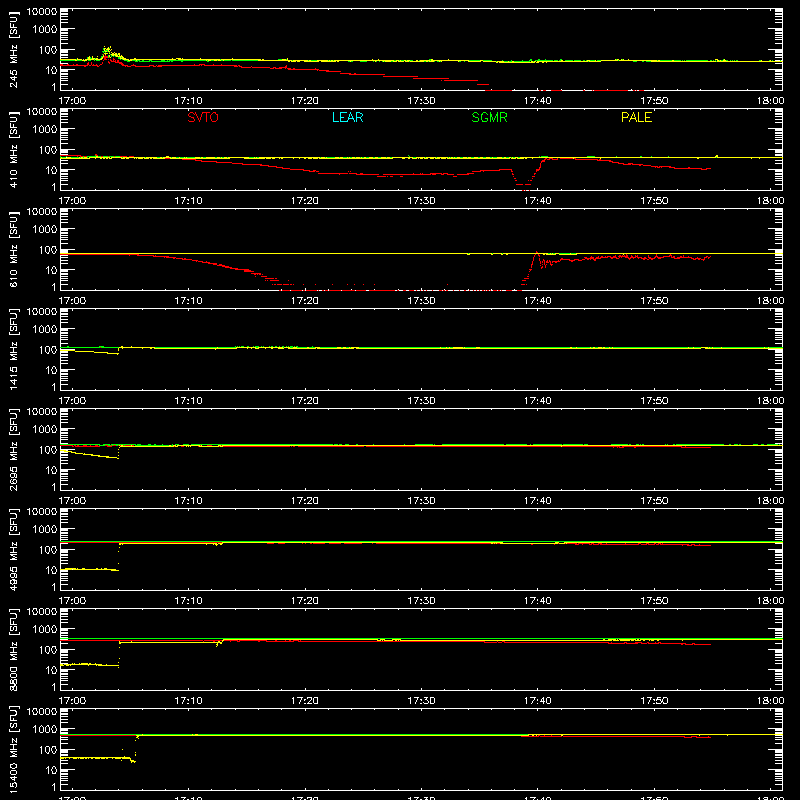Click the 410 MHz [SFU] axis title

(13, 149)
